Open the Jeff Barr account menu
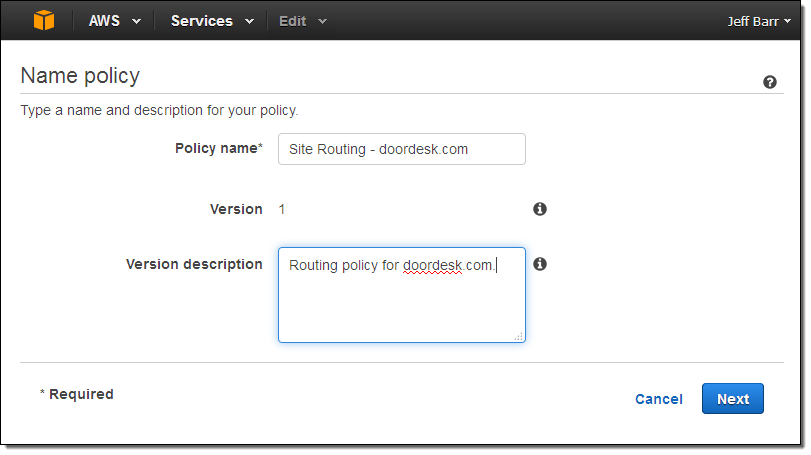Image resolution: width=811 pixels, height=455 pixels. (759, 21)
